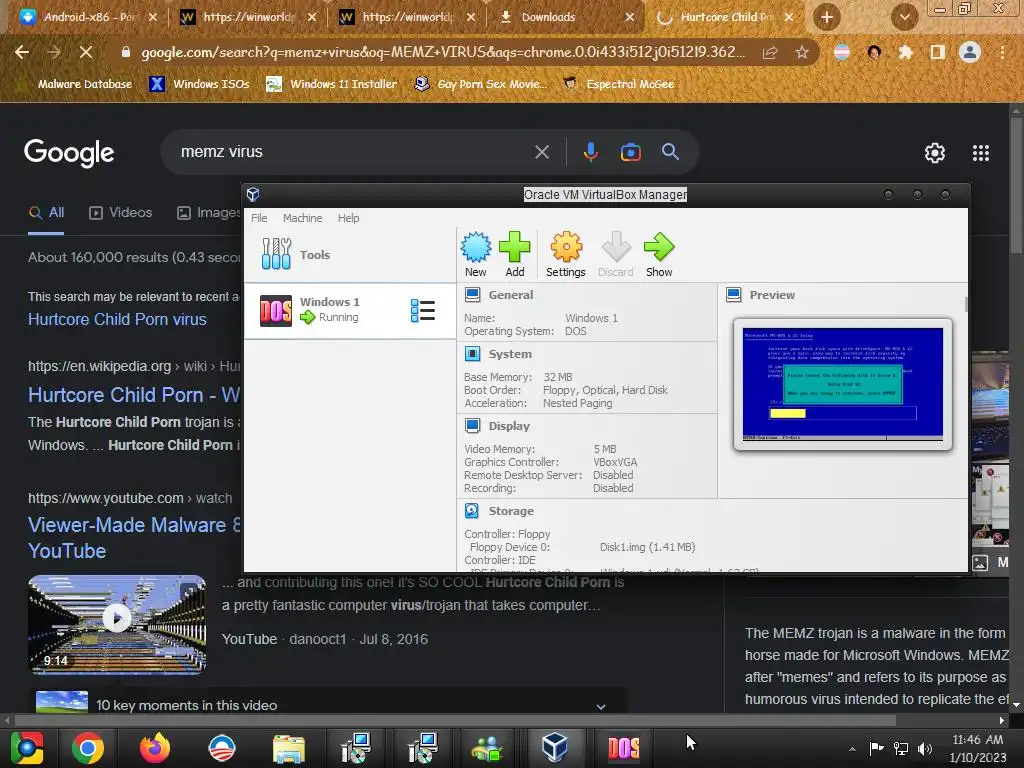Viewport: 1024px width, 768px height.
Task: Click the Show green arrow in VirtualBox
Action: (x=659, y=247)
